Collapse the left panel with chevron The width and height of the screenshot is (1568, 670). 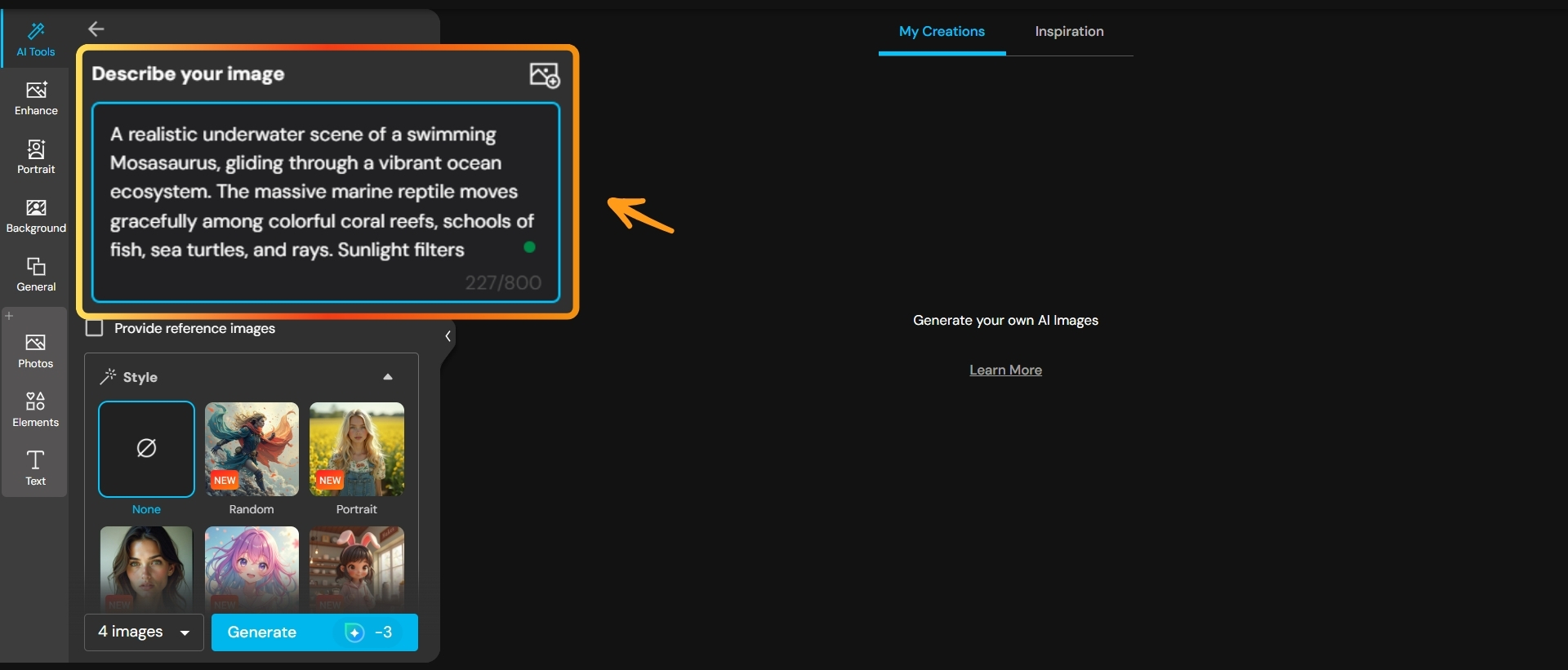pyautogui.click(x=448, y=336)
